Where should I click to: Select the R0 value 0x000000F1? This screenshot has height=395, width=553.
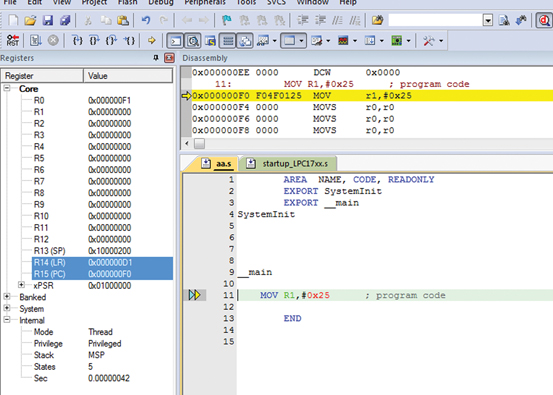tap(109, 101)
